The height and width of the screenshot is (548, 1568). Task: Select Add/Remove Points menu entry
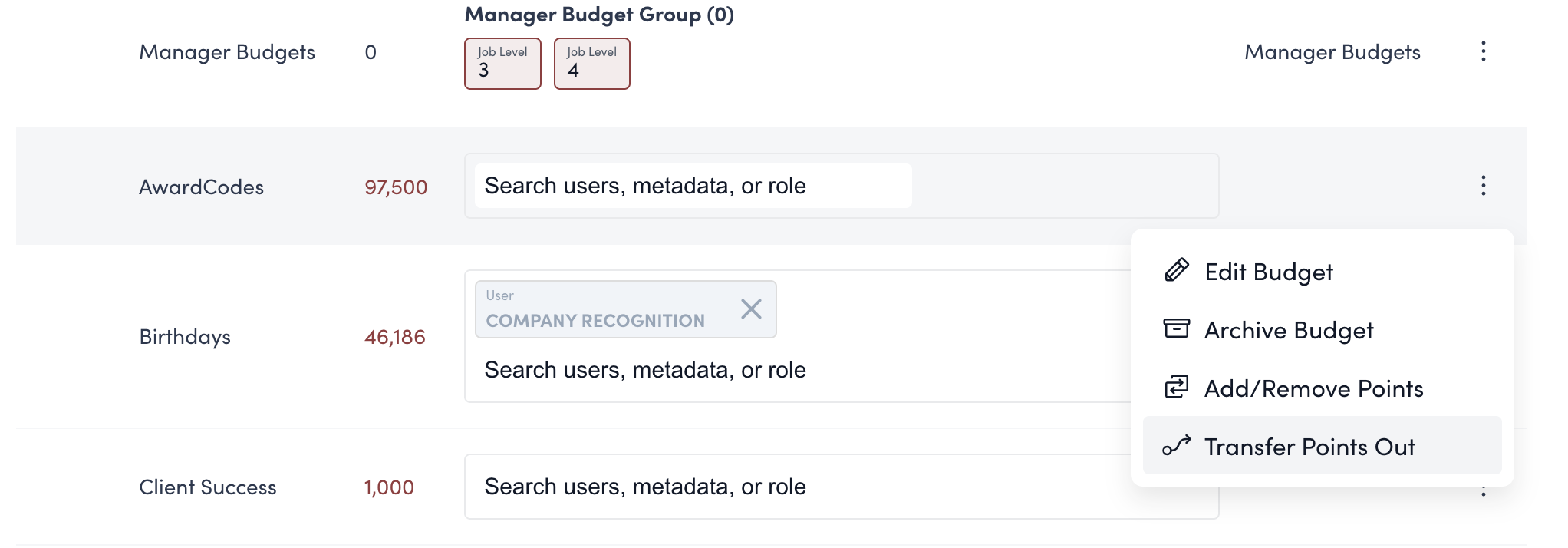1313,389
